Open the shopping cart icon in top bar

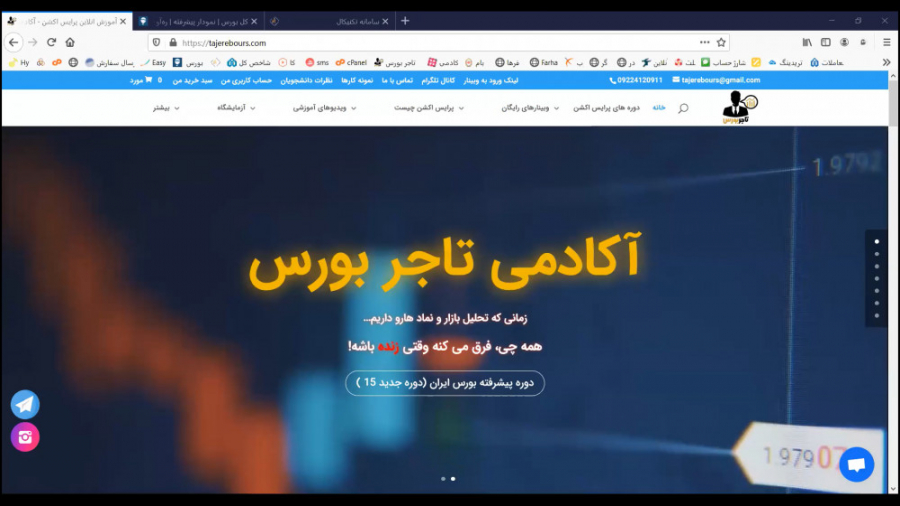coord(149,80)
